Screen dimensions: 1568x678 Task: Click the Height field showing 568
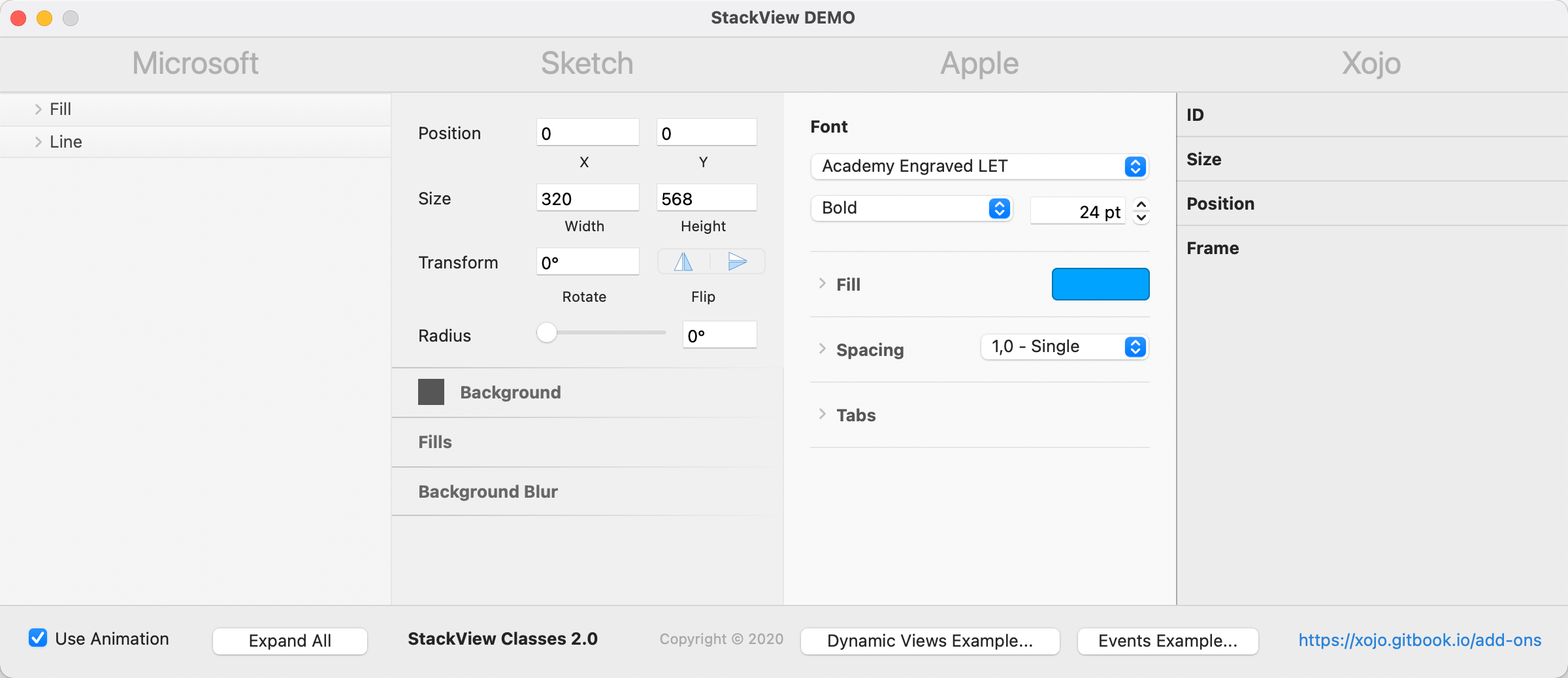pos(706,198)
